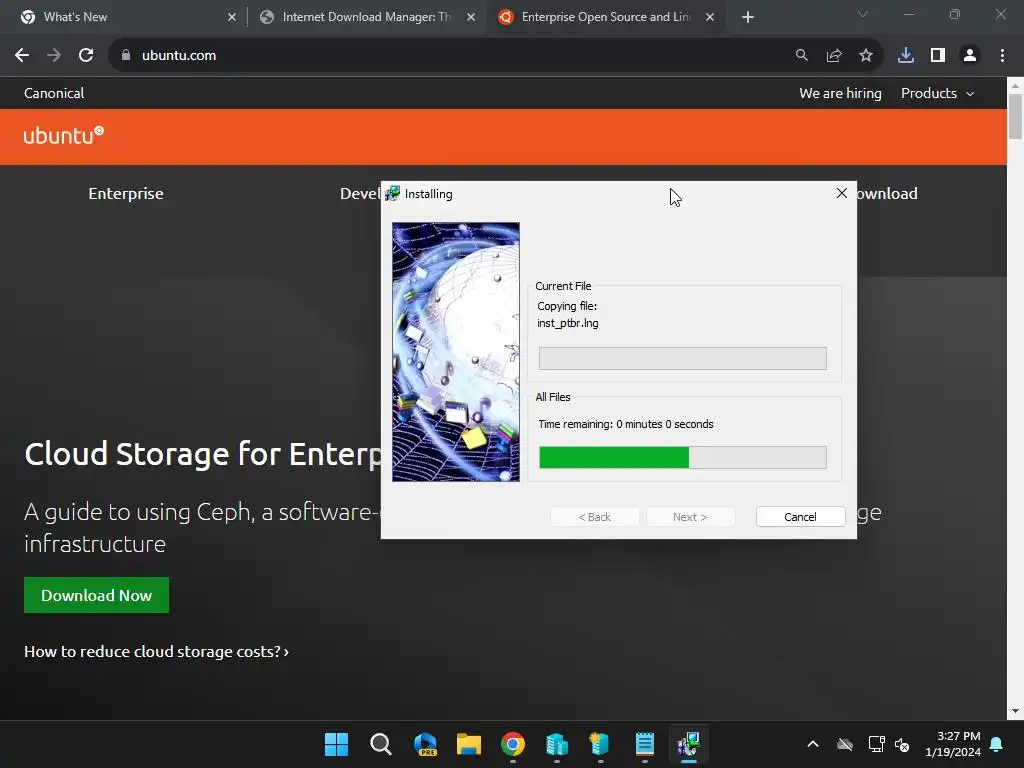This screenshot has width=1024, height=768.
Task: Open We are hiring link
Action: tap(840, 93)
